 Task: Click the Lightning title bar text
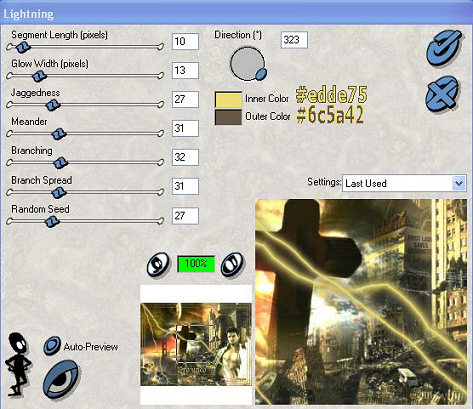pyautogui.click(x=28, y=14)
